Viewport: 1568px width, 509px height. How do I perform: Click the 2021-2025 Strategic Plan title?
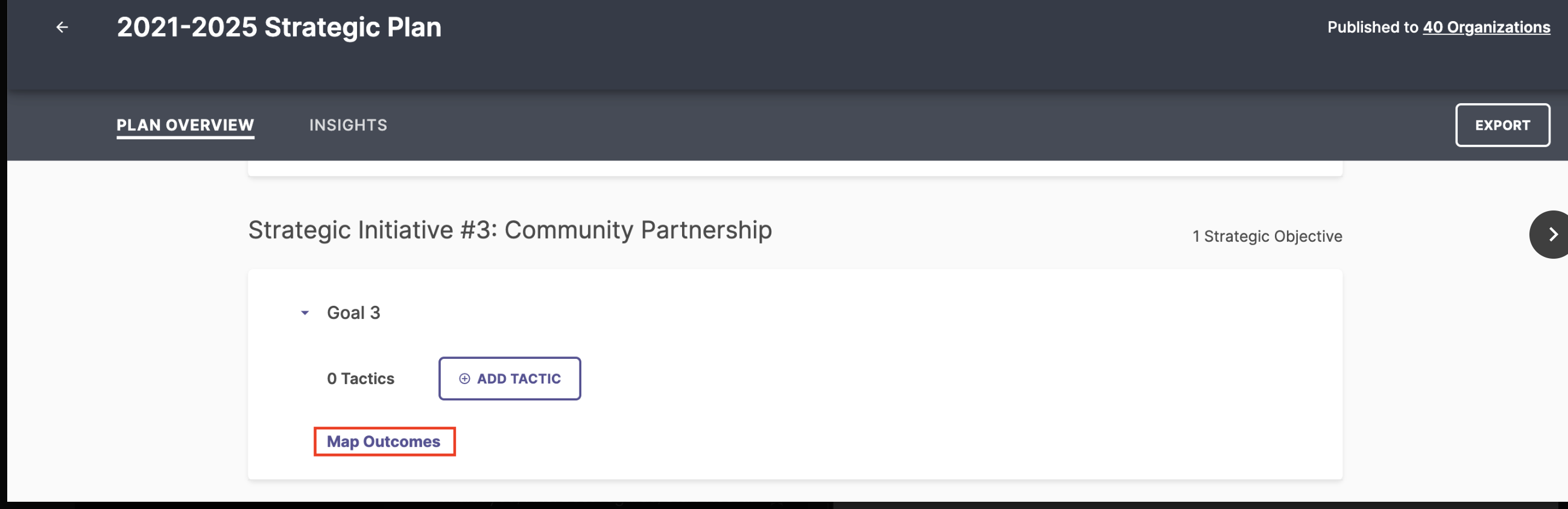coord(279,27)
